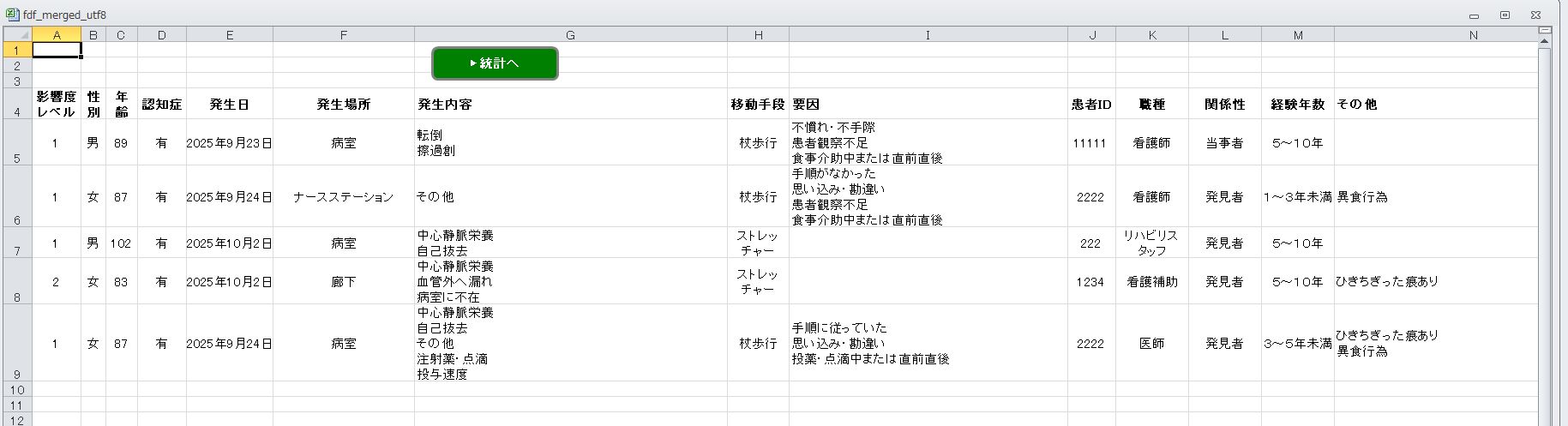Minimize the fdf_merged_utf8 workbook window

(1475, 15)
